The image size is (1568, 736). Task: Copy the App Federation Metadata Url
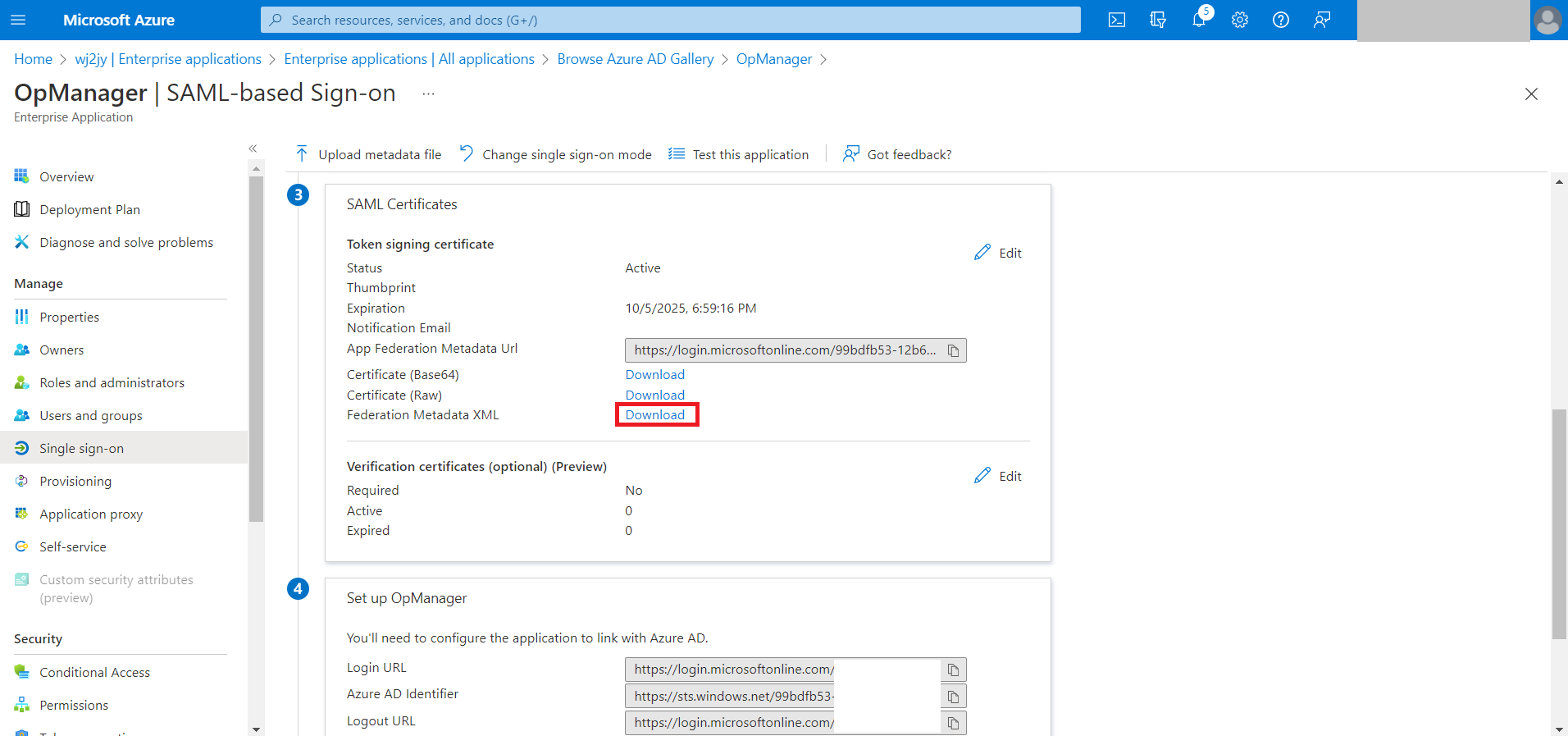tap(954, 350)
